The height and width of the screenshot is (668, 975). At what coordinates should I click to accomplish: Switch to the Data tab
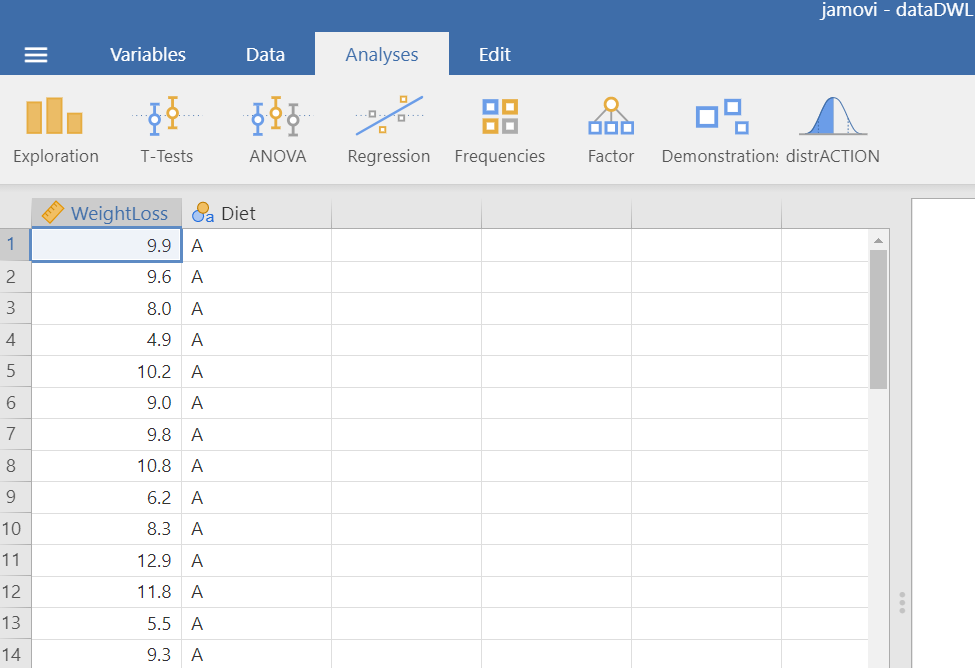265,55
